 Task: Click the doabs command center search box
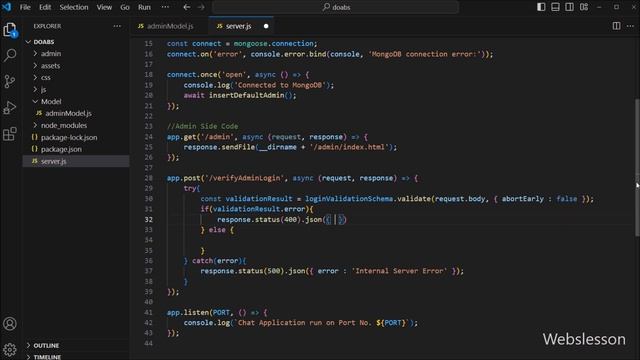pyautogui.click(x=336, y=7)
